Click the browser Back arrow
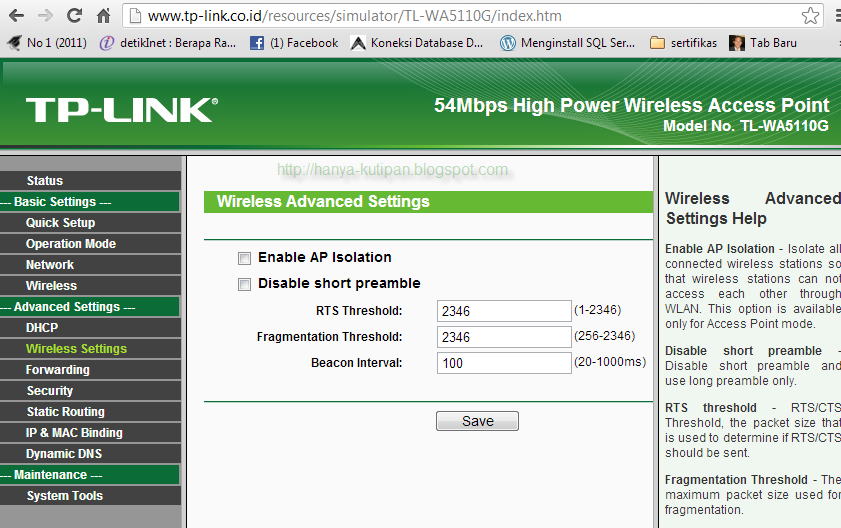The height and width of the screenshot is (528, 841). tap(16, 16)
